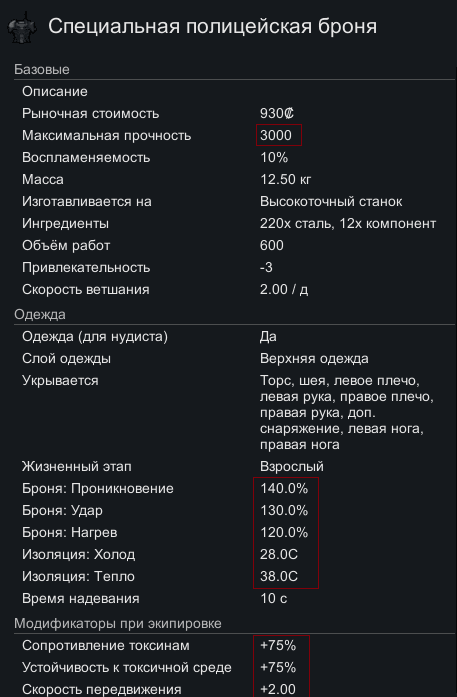Click the 130.0% Броня: Удар value
This screenshot has width=457, height=697.
284,510
